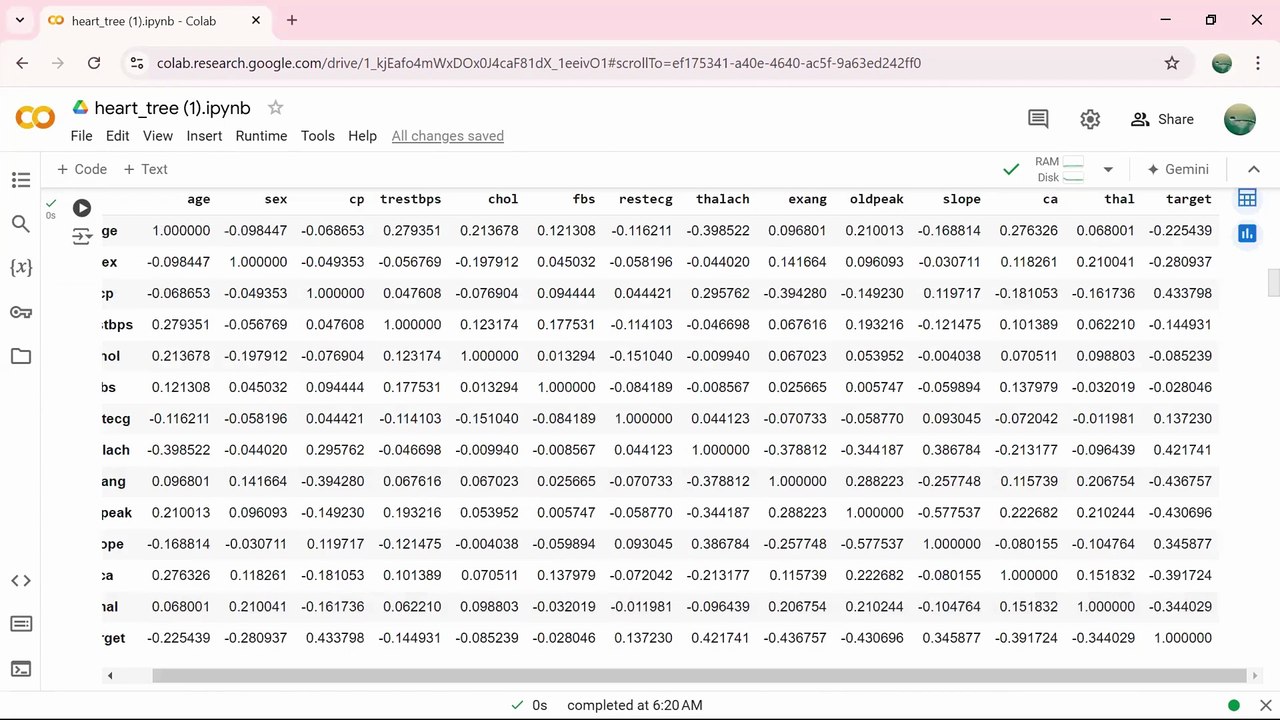
Task: Open a new browser tab
Action: click(292, 20)
